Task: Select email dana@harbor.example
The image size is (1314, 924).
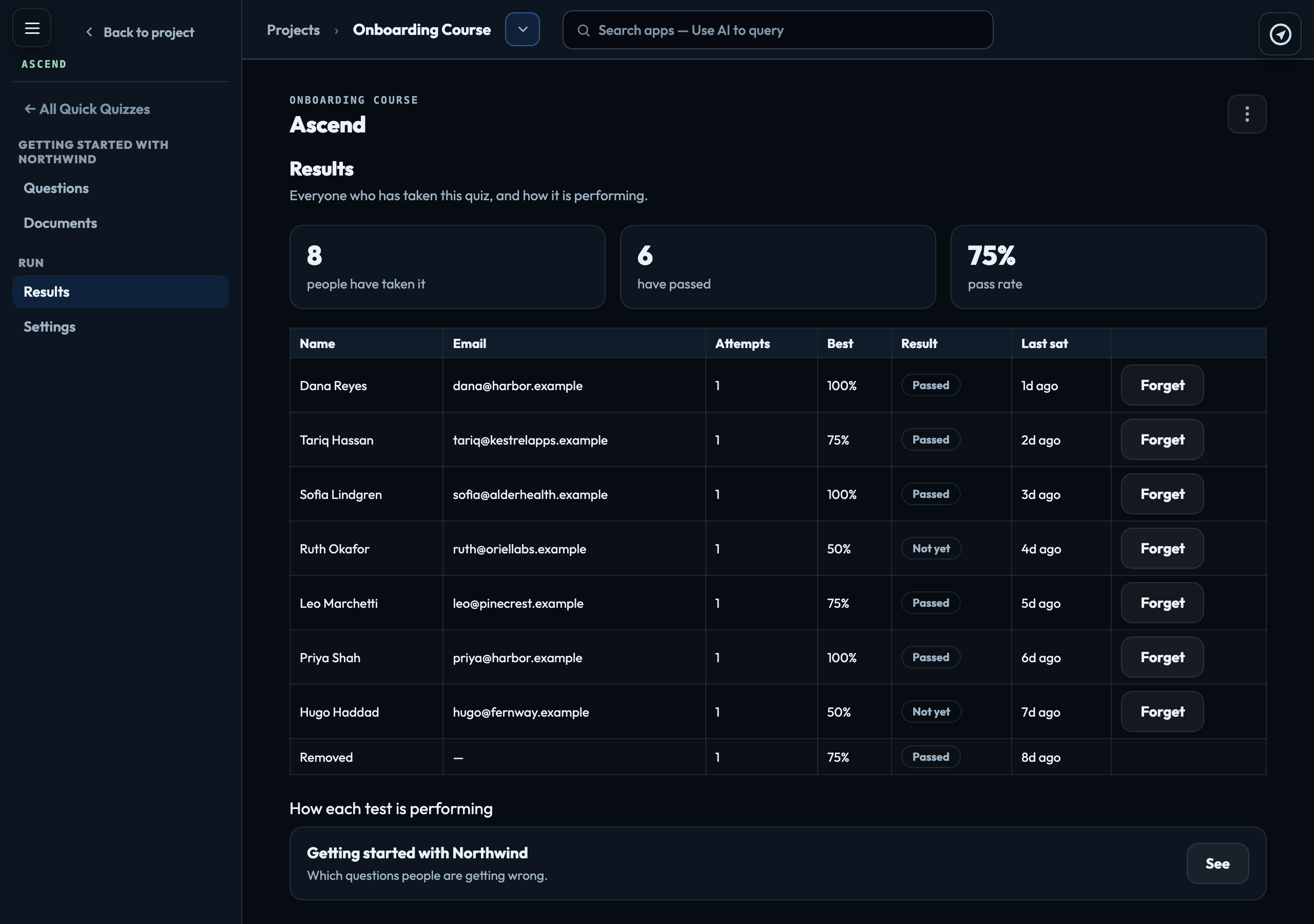Action: point(517,386)
